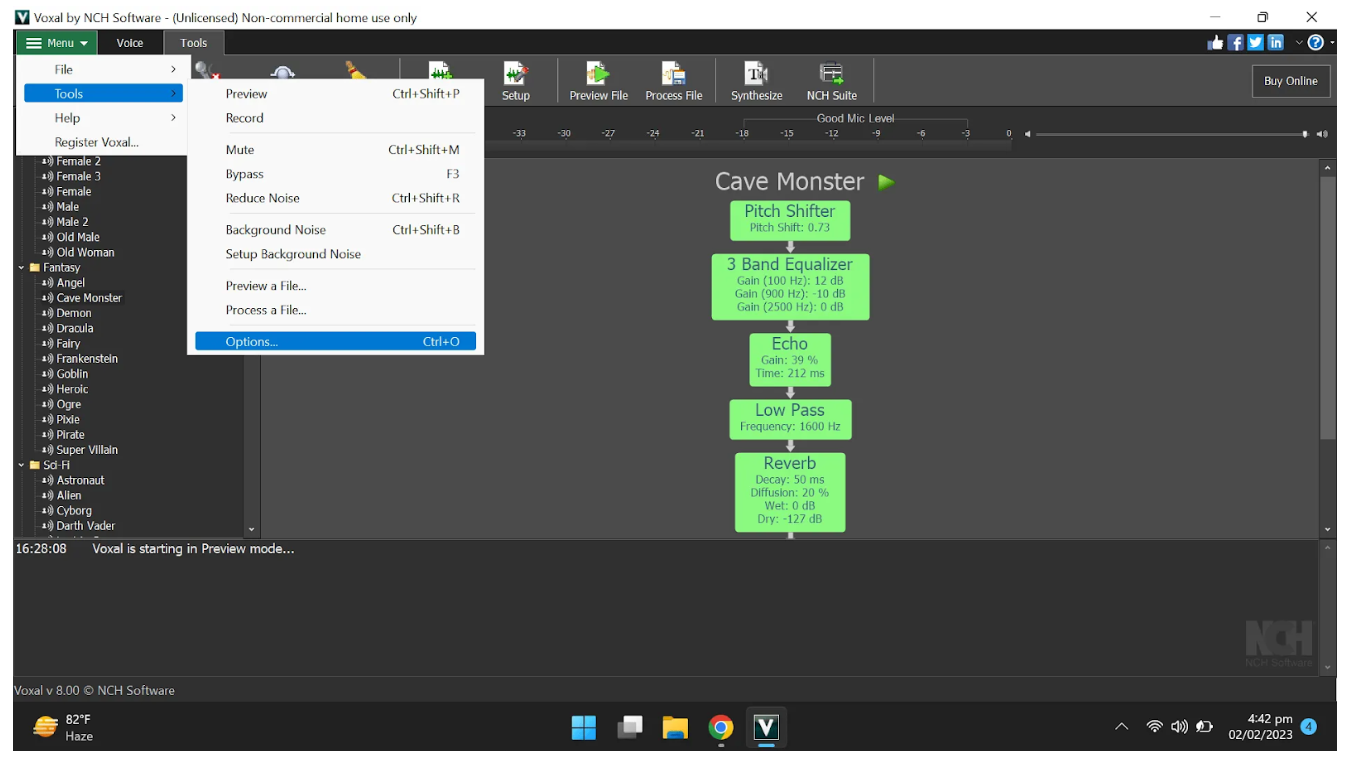Click the Buy Online button
The width and height of the screenshot is (1356, 772).
(x=1290, y=81)
